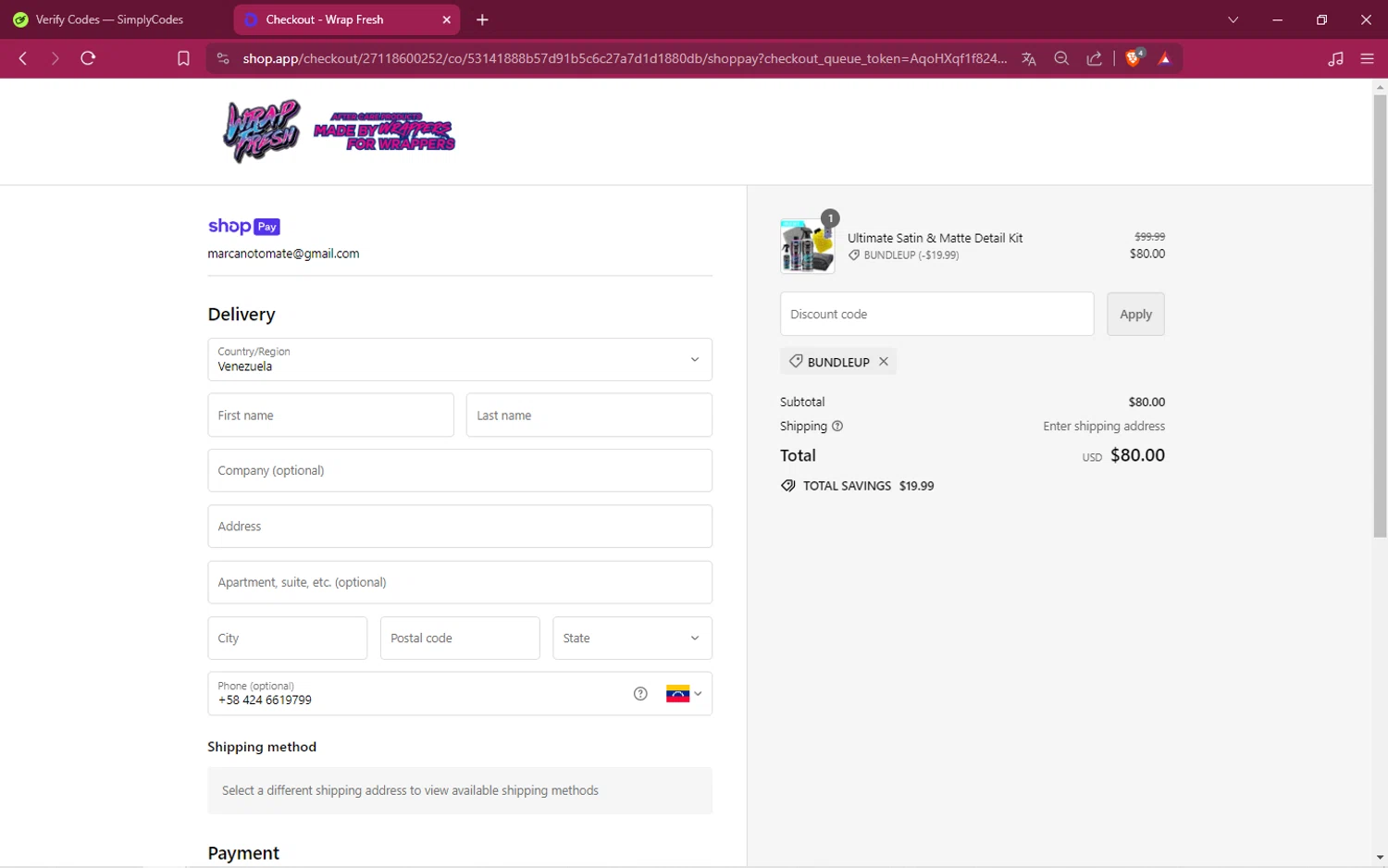The width and height of the screenshot is (1388, 868).
Task: Bookmark this page with the bookmark icon
Action: [x=183, y=58]
